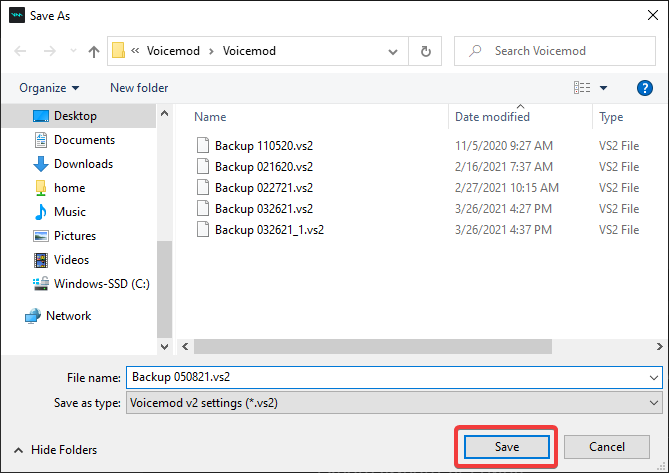Create a New folder
The width and height of the screenshot is (669, 473).
tap(139, 88)
